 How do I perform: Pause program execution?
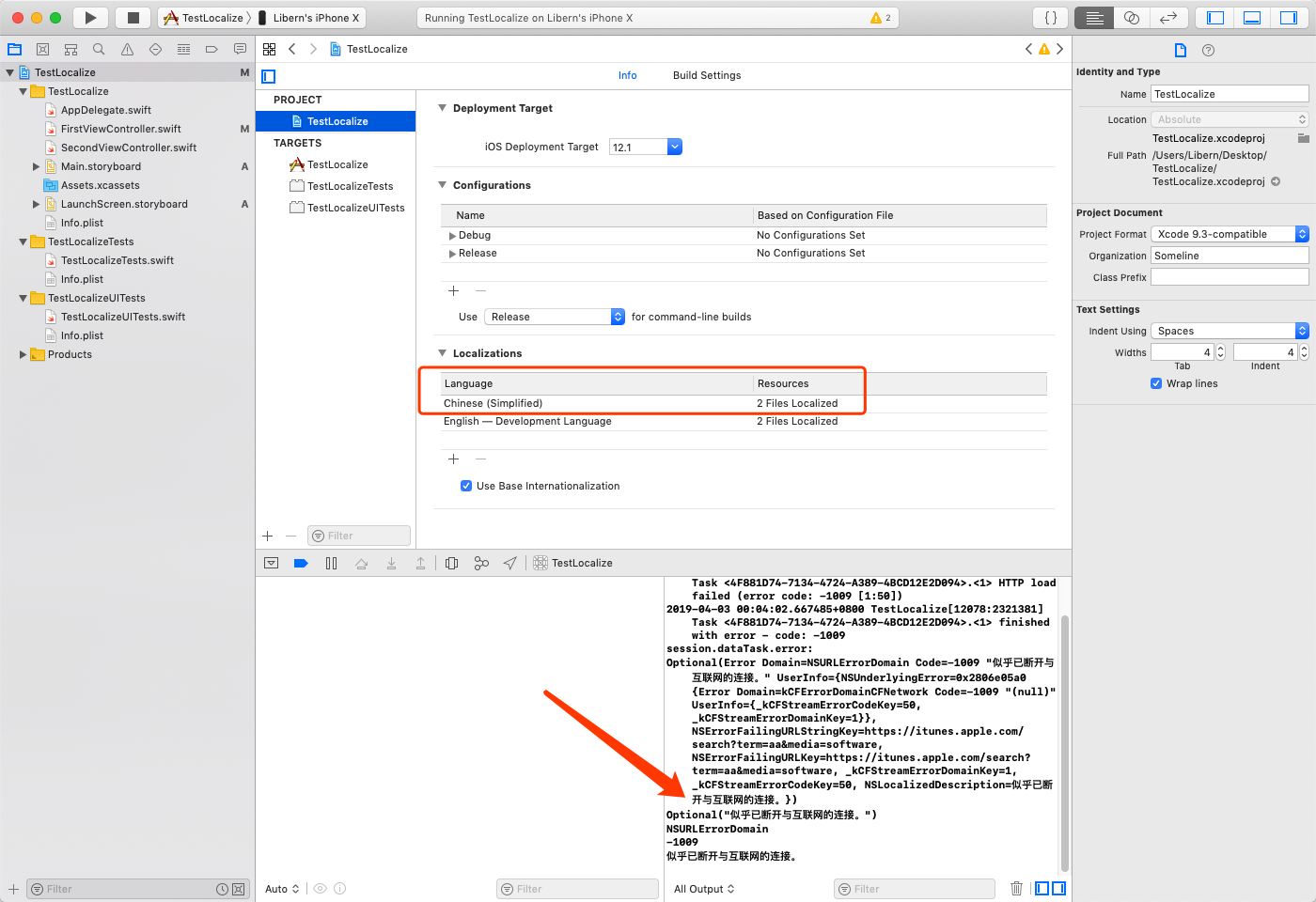tap(331, 563)
